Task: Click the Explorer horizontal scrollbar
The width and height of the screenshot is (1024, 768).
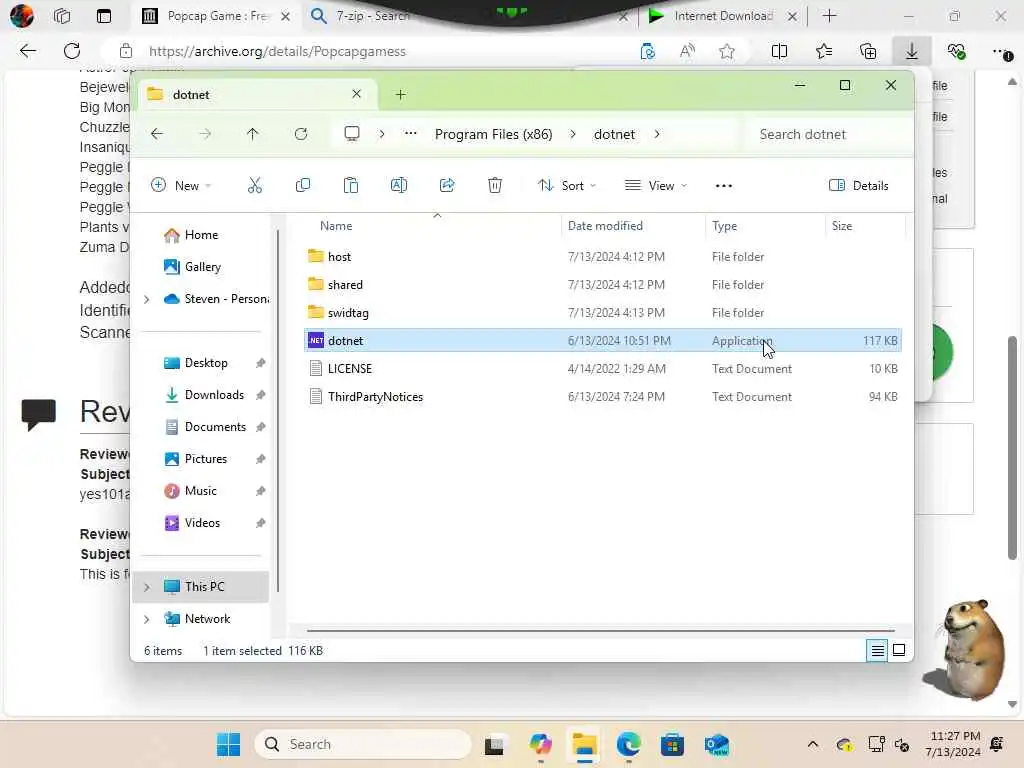Action: coord(601,631)
